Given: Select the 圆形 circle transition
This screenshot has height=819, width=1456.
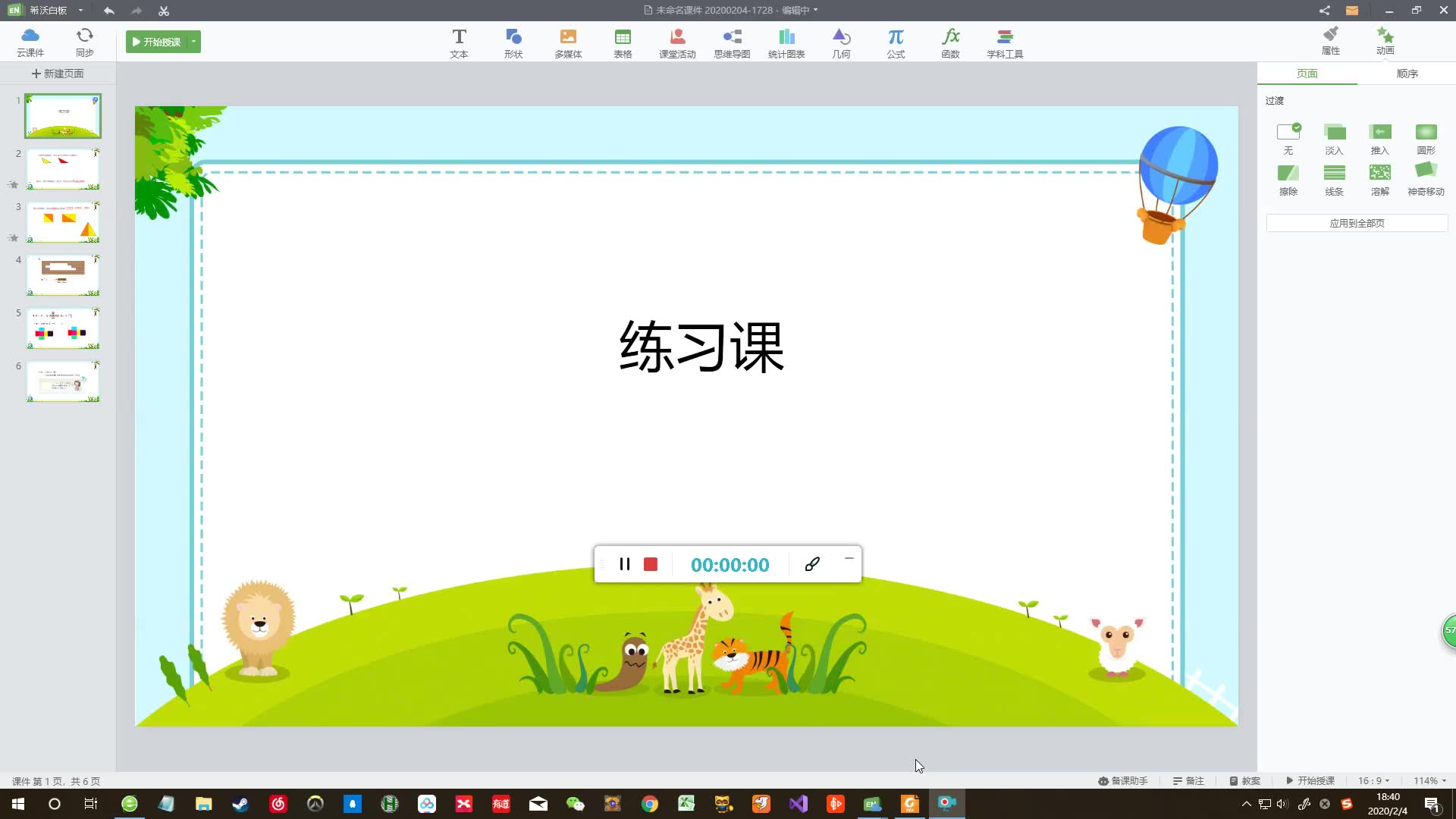Looking at the screenshot, I should click(x=1426, y=139).
